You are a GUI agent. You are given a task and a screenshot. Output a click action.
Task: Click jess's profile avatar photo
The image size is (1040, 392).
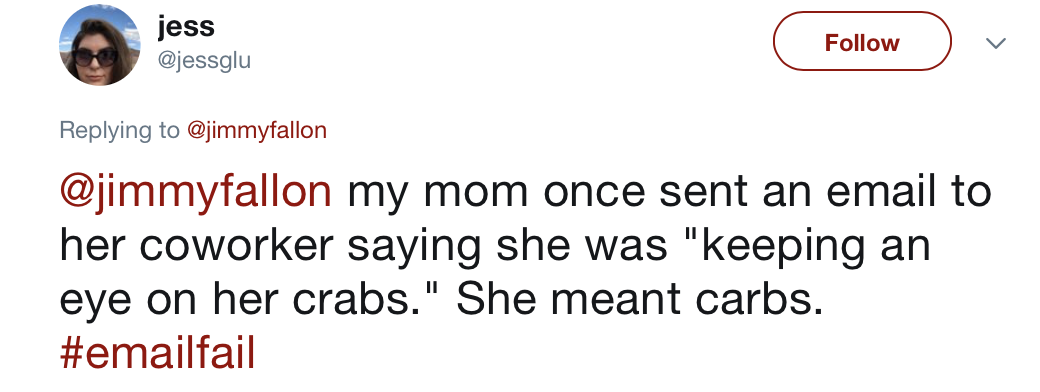tap(99, 45)
